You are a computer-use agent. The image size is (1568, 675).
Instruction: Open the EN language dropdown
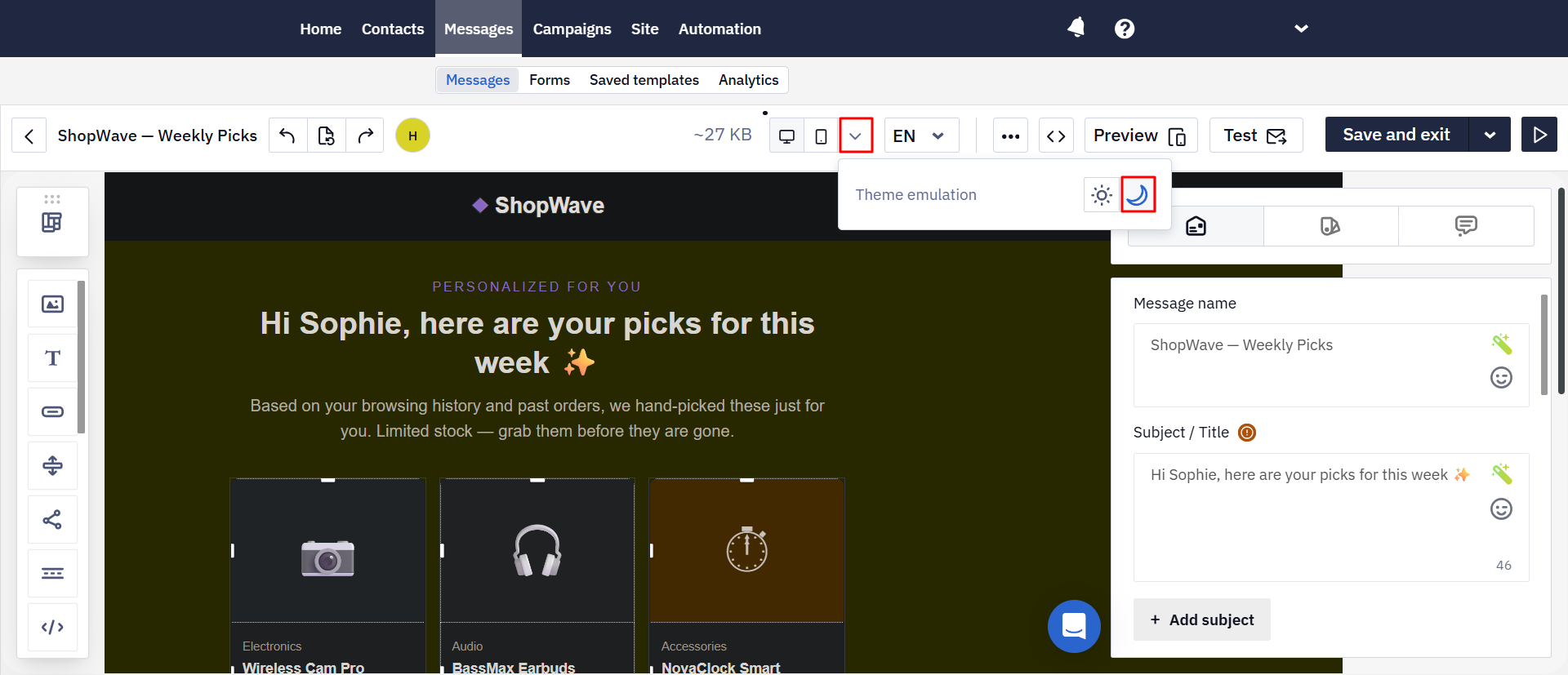[x=921, y=135]
